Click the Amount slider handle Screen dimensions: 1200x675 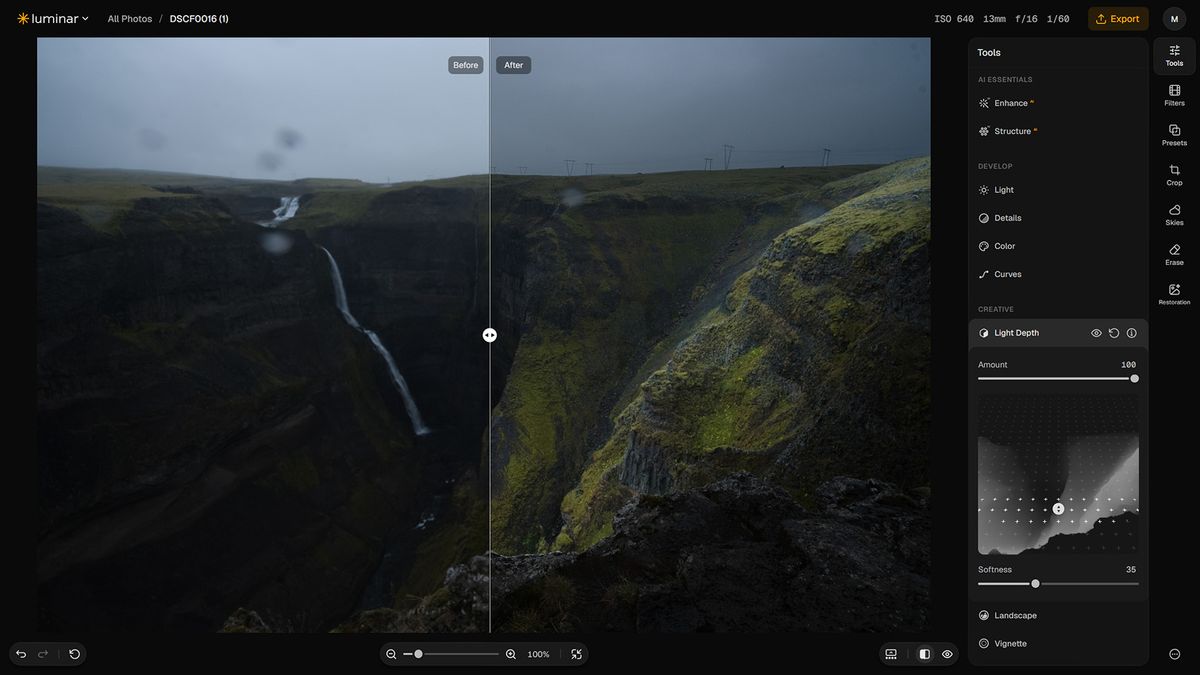point(1134,378)
